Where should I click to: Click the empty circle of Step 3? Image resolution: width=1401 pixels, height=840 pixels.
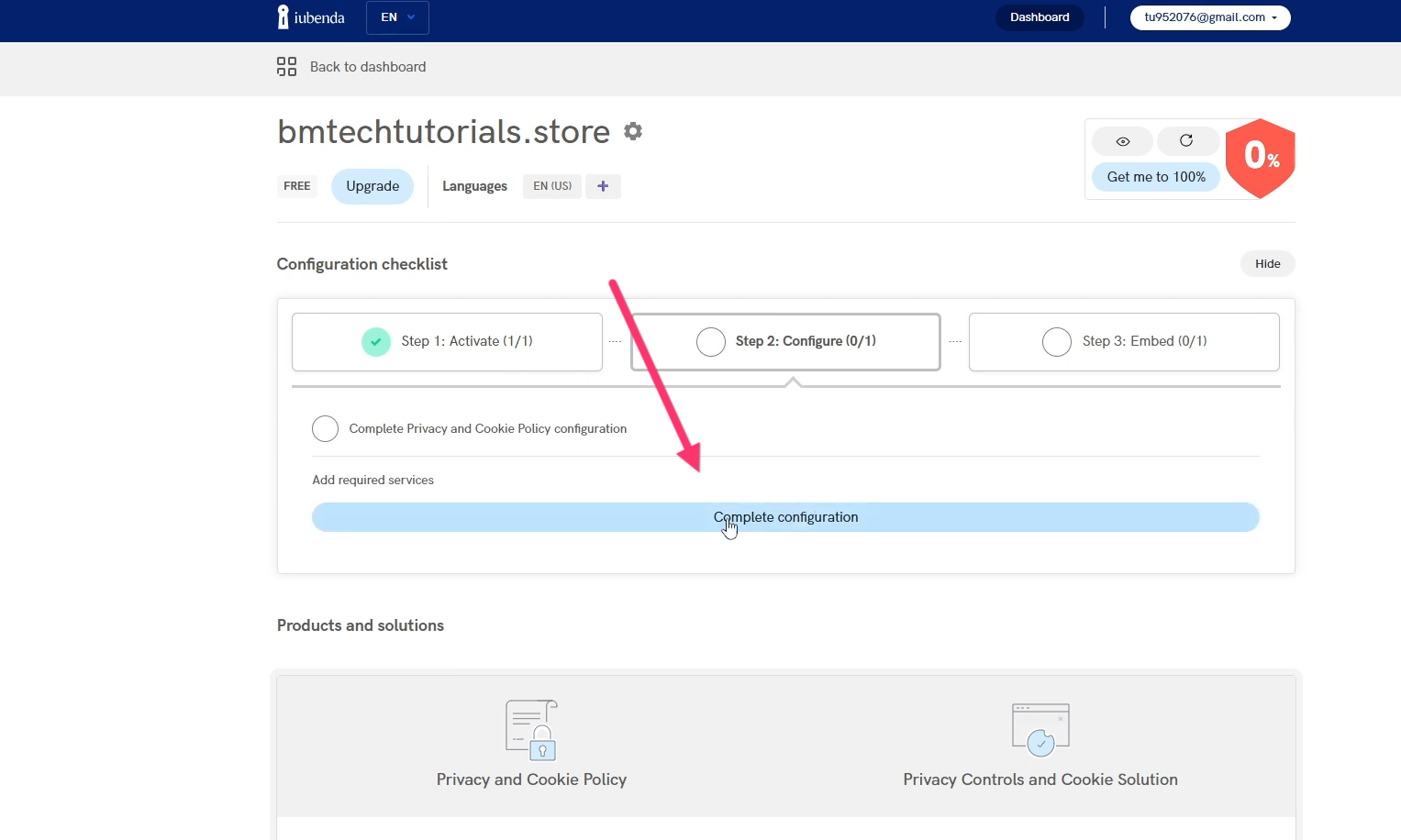click(x=1057, y=342)
